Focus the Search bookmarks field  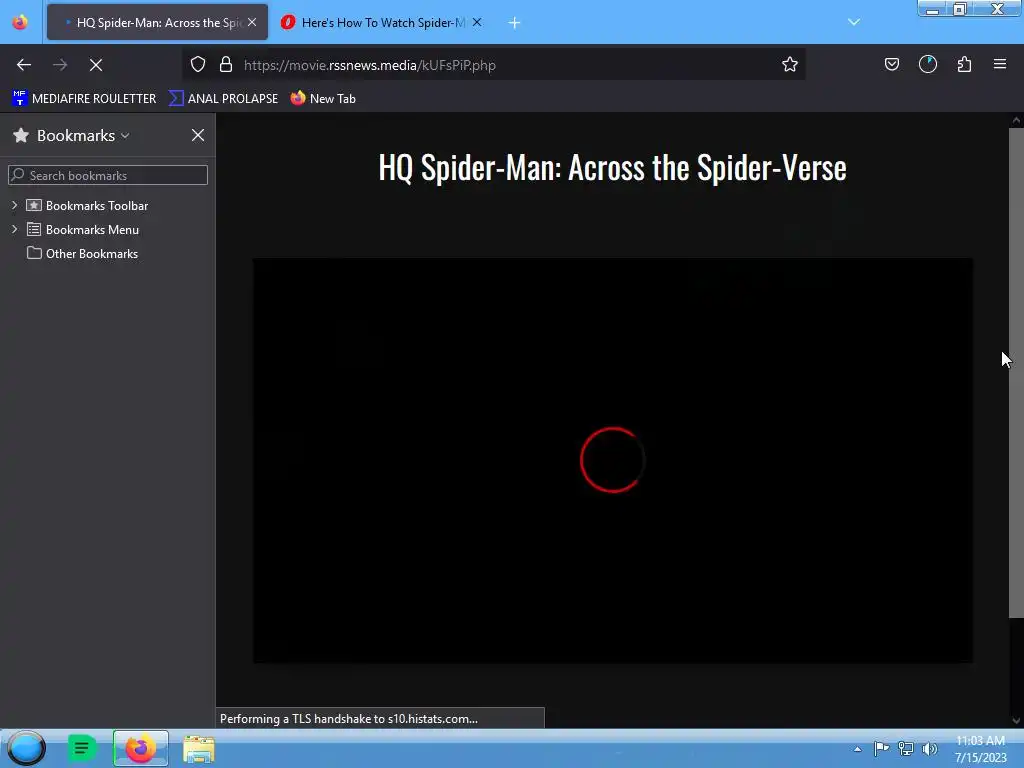pos(108,175)
